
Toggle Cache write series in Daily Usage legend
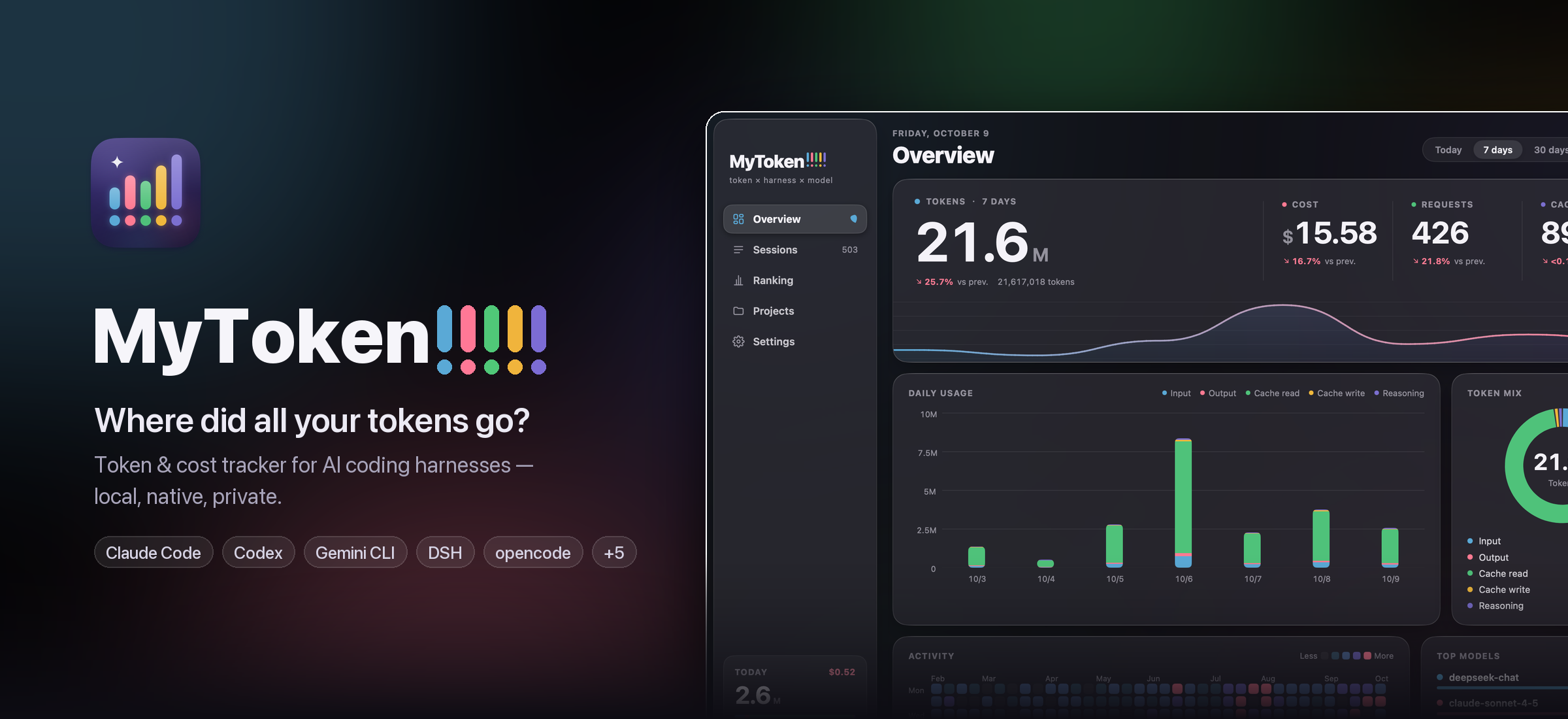click(1337, 393)
